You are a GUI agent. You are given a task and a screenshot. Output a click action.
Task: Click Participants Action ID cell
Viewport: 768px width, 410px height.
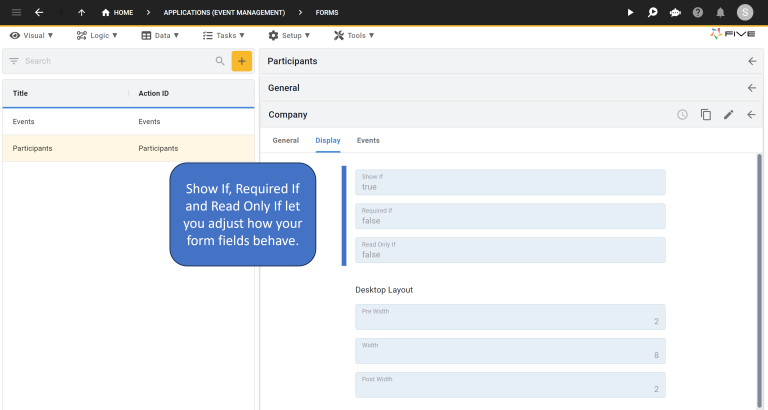tap(158, 148)
